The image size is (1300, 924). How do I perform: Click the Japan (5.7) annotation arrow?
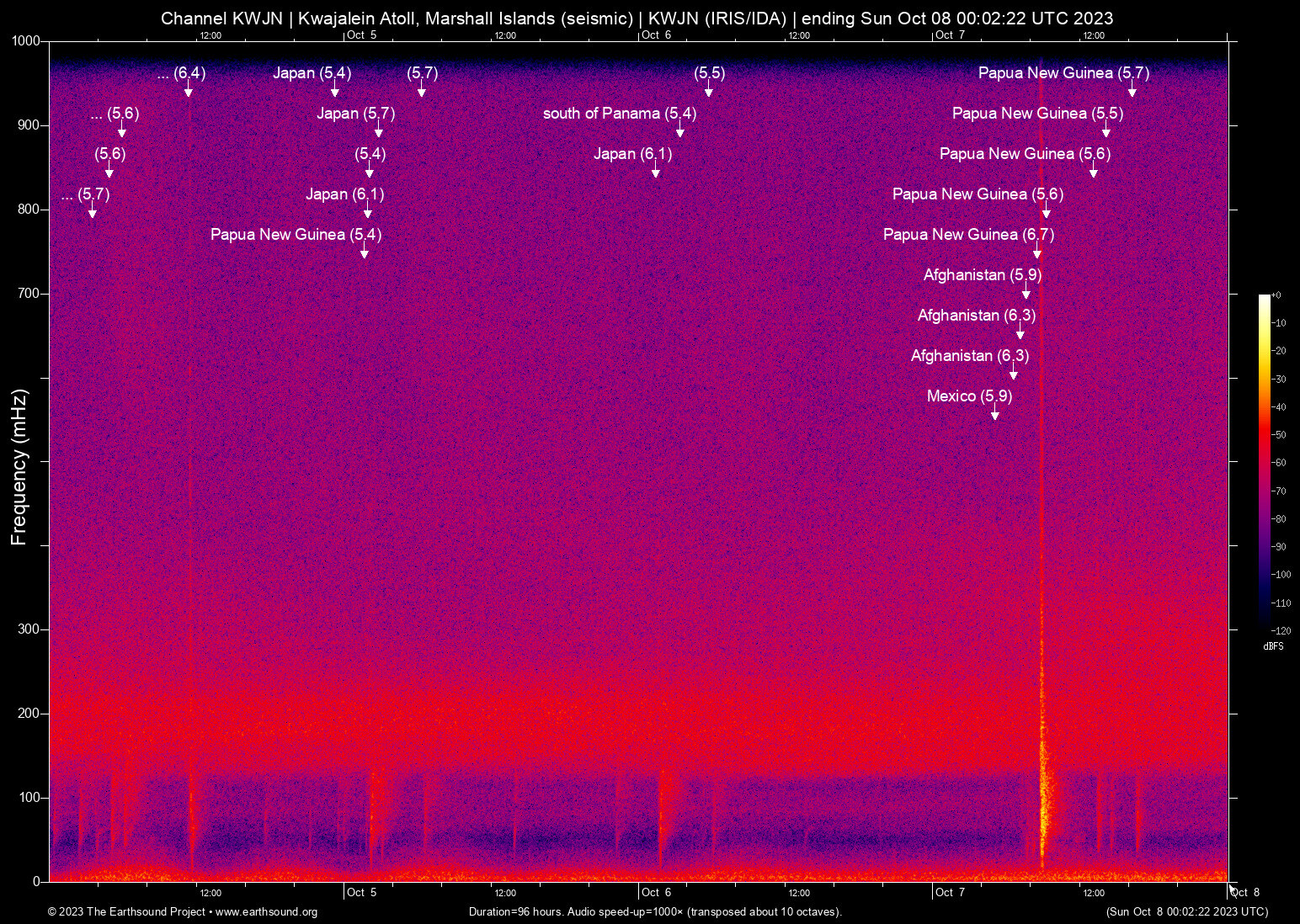379,131
